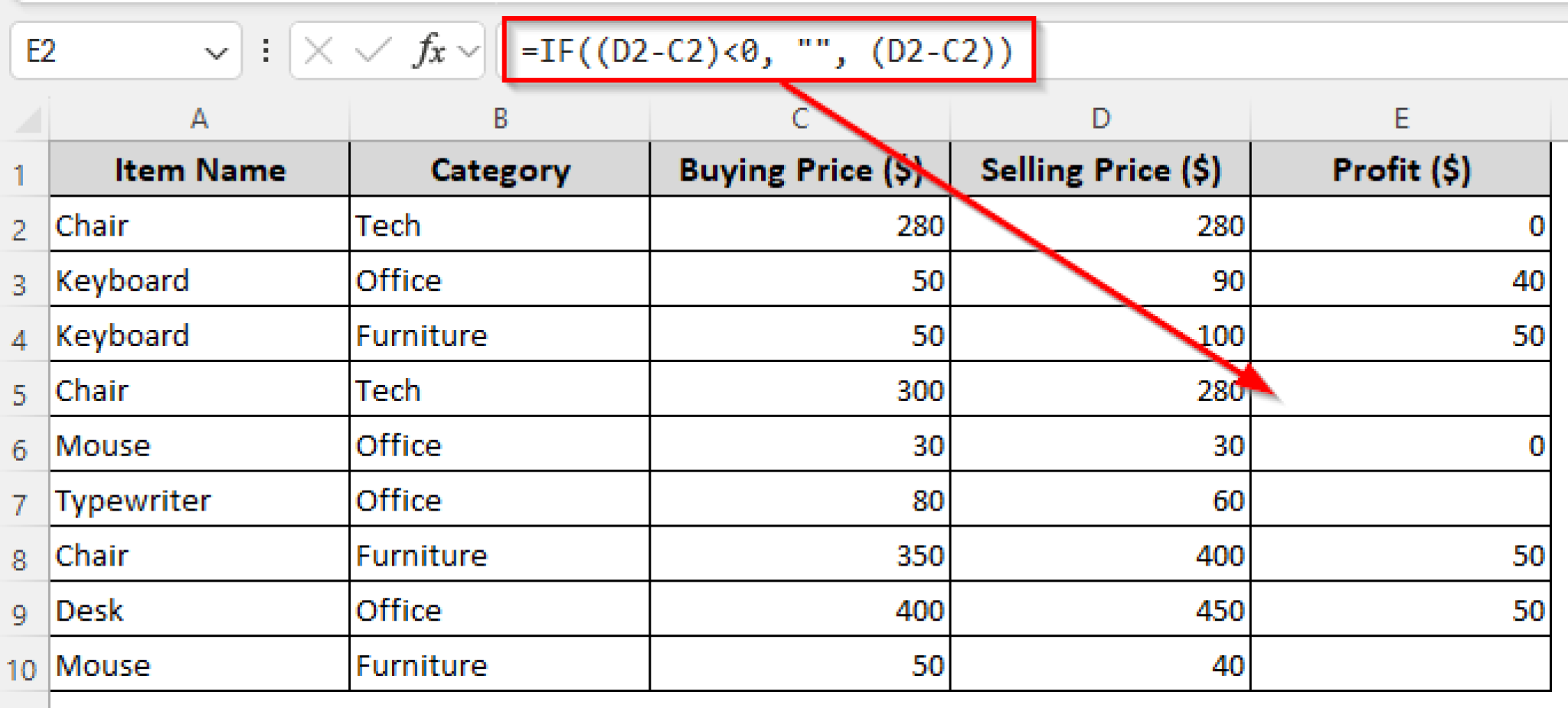Image resolution: width=1568 pixels, height=708 pixels.
Task: Select the Furniture cell in row 8
Action: (x=500, y=555)
